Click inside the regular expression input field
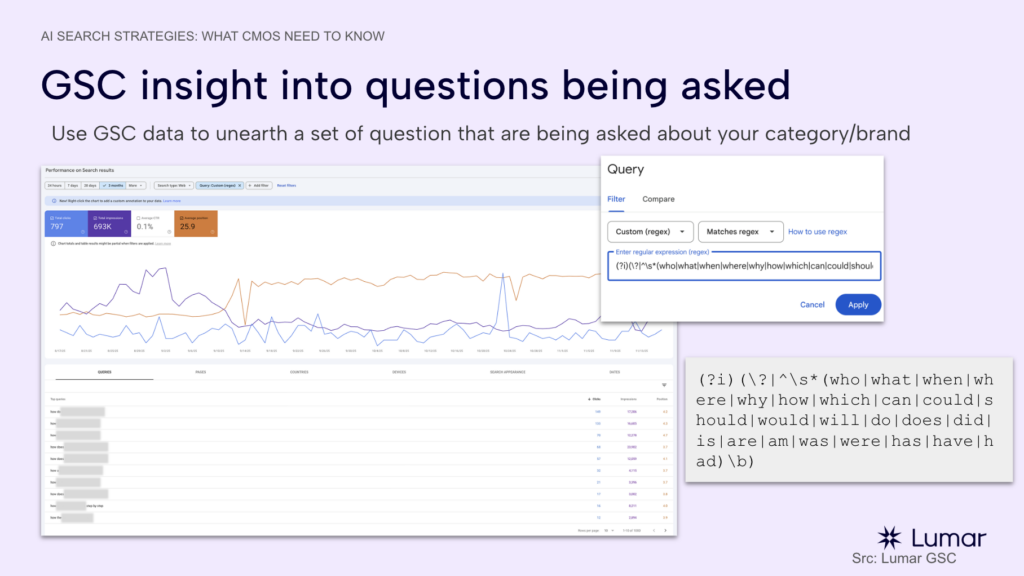1024x576 pixels. [742, 266]
